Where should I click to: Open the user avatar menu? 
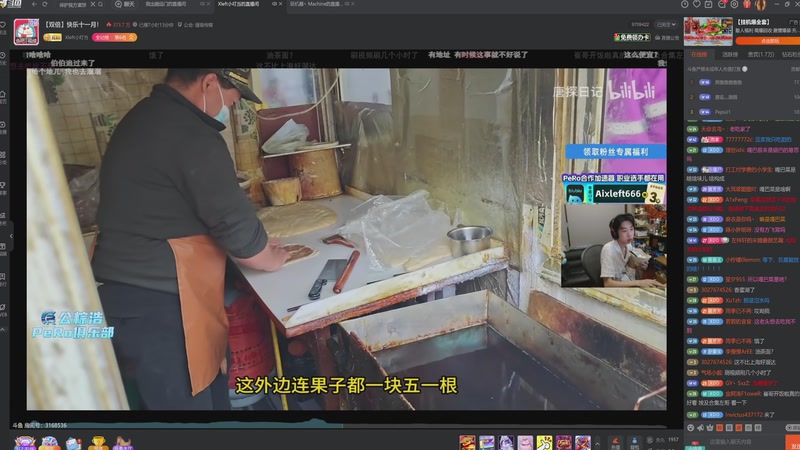[x=760, y=5]
